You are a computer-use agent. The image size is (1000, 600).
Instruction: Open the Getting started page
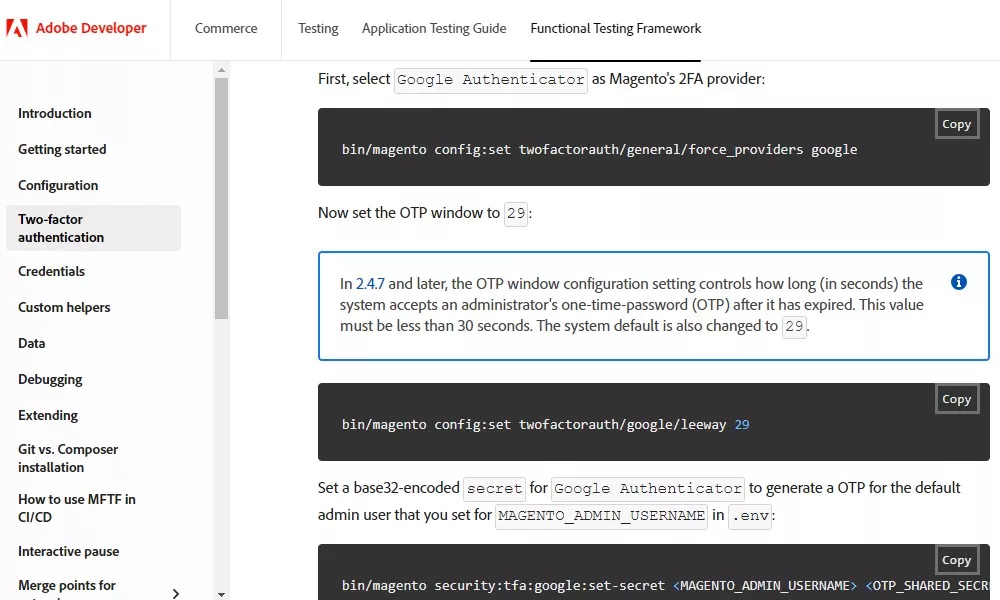point(62,149)
